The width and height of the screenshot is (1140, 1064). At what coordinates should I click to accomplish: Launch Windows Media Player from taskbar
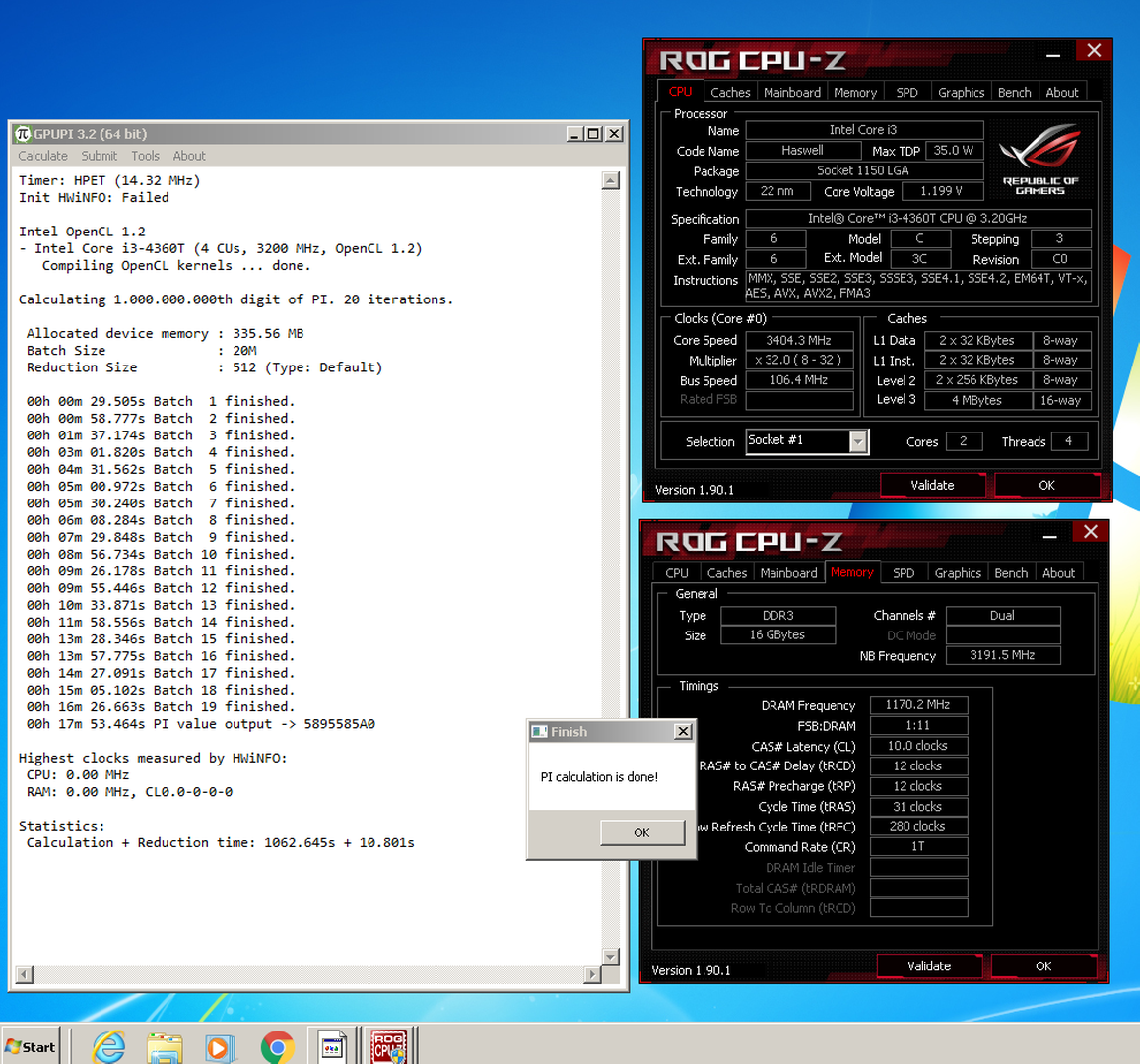coord(220,1047)
